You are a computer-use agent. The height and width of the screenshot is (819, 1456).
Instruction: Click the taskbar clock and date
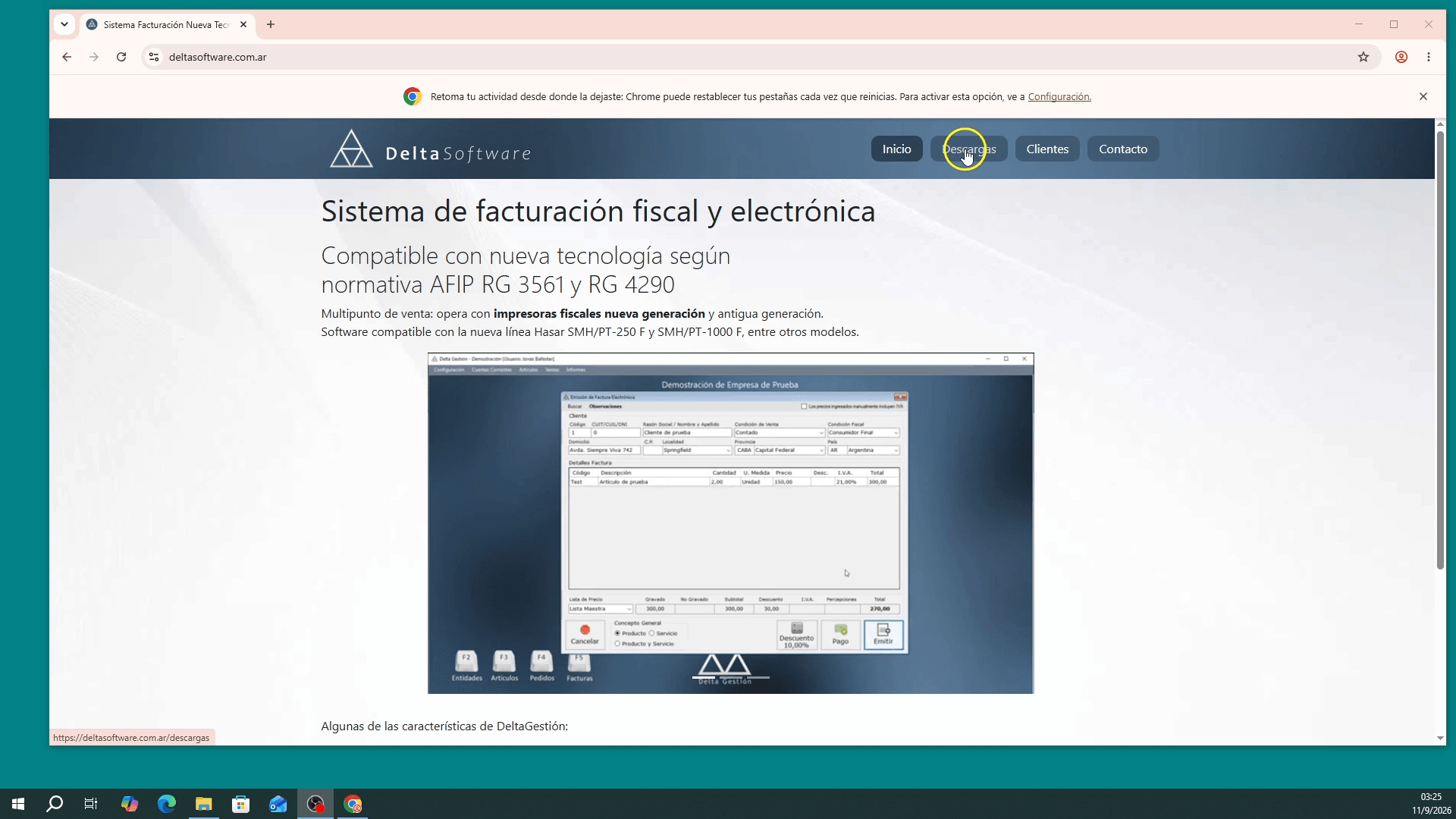click(x=1431, y=804)
